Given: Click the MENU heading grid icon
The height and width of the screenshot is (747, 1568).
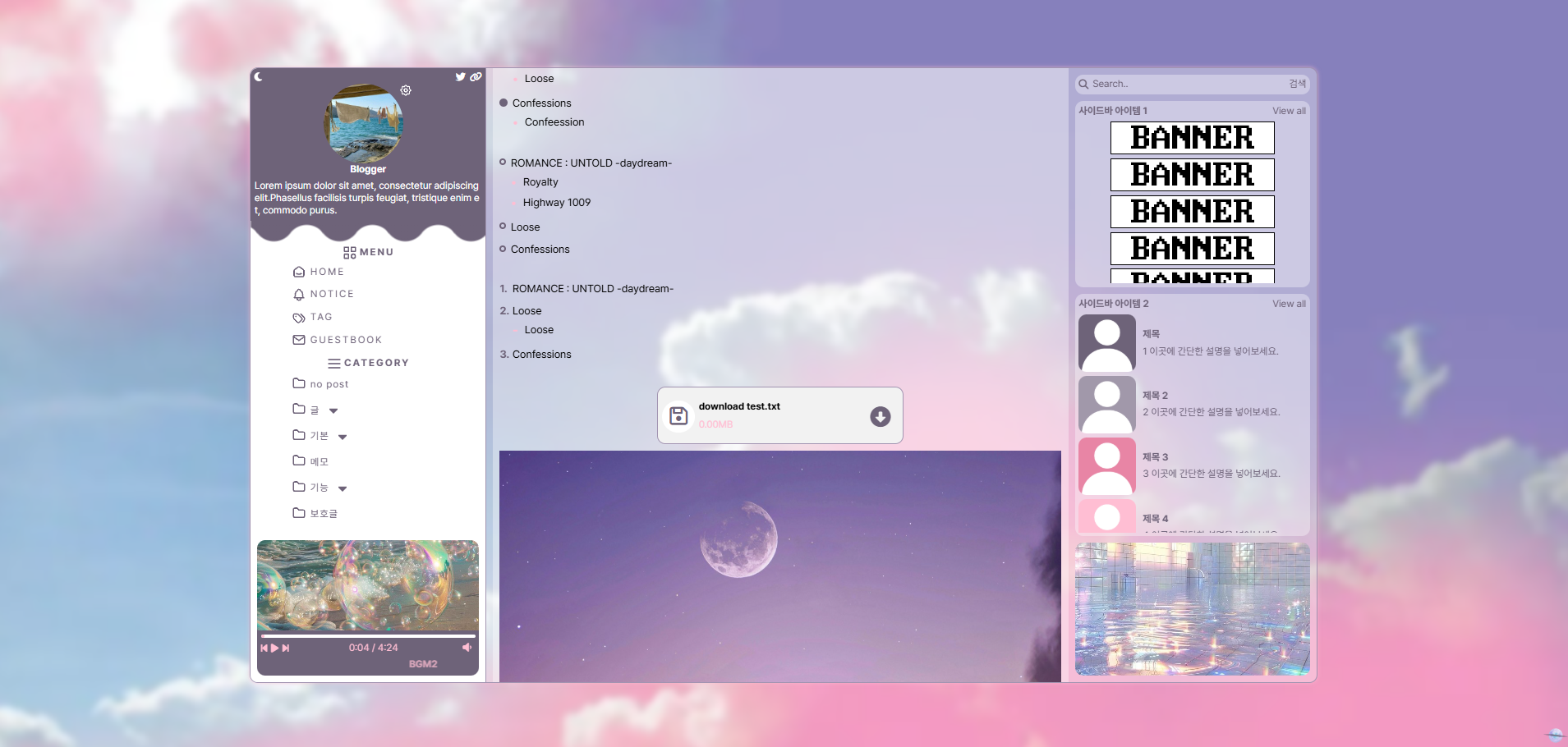Looking at the screenshot, I should [350, 252].
